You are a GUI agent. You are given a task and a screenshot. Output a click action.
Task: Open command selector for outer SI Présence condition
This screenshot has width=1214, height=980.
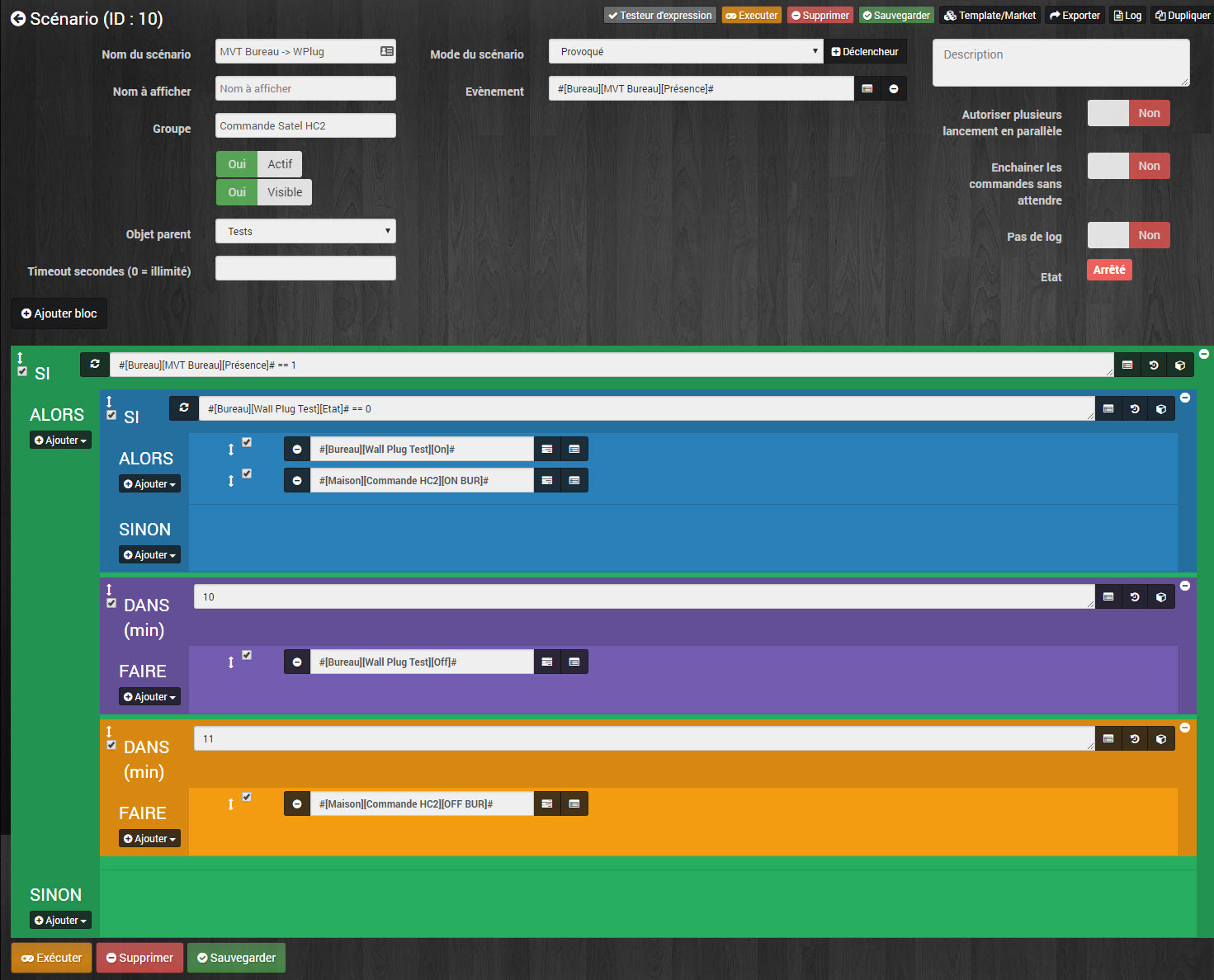1127,365
